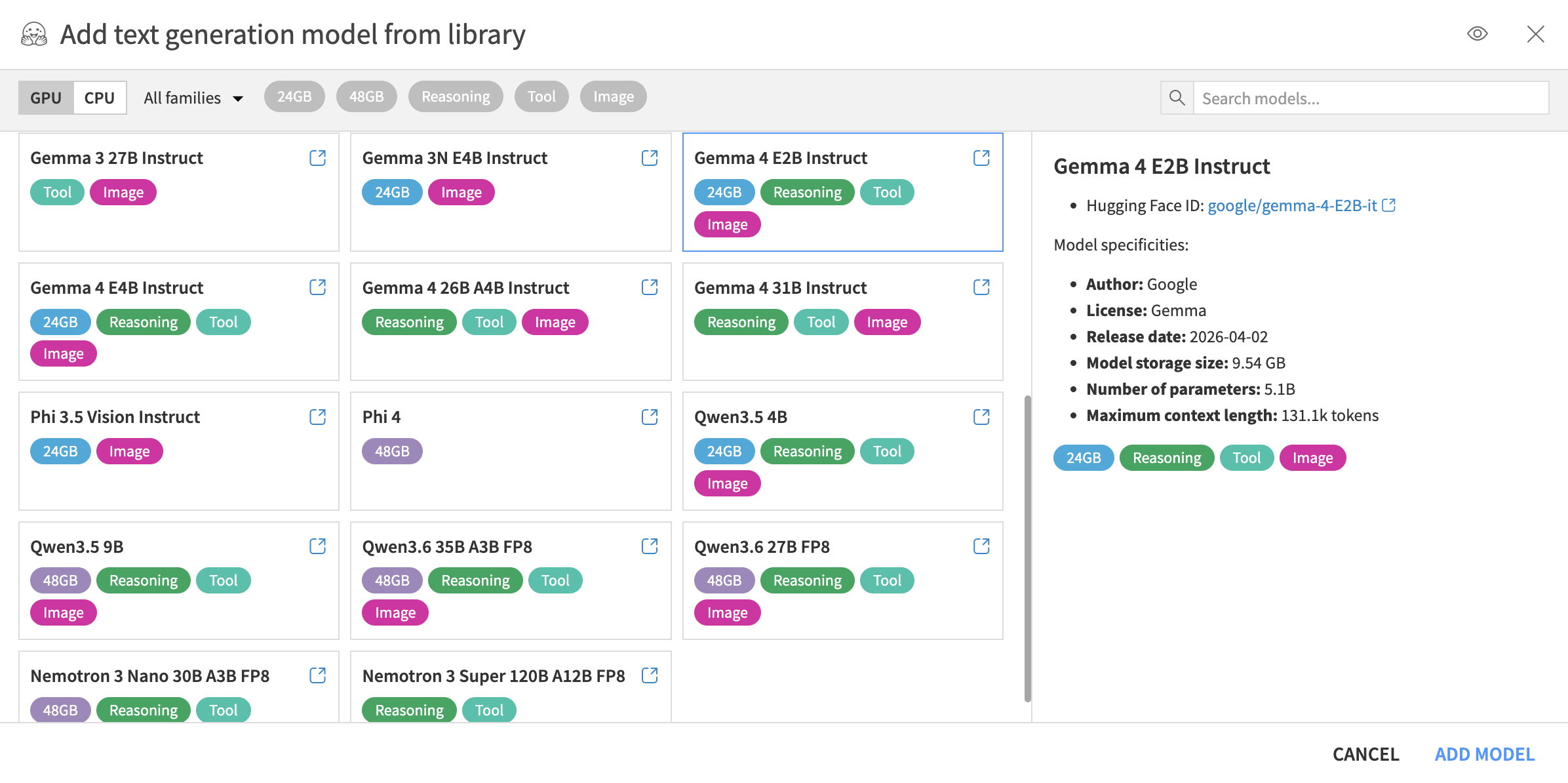Select the Nemotron 3 Nano 30B A3B FP8 card
This screenshot has height=783, width=1568.
179,687
